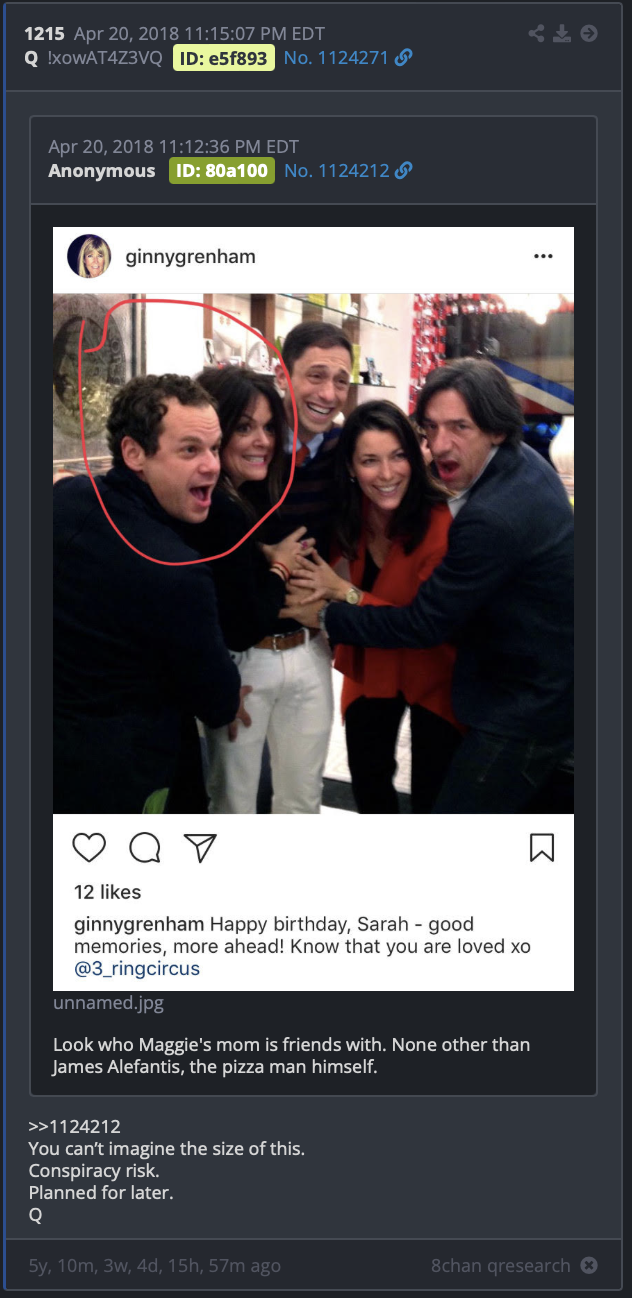
Task: Click the share icon on post 1215
Action: [x=537, y=34]
